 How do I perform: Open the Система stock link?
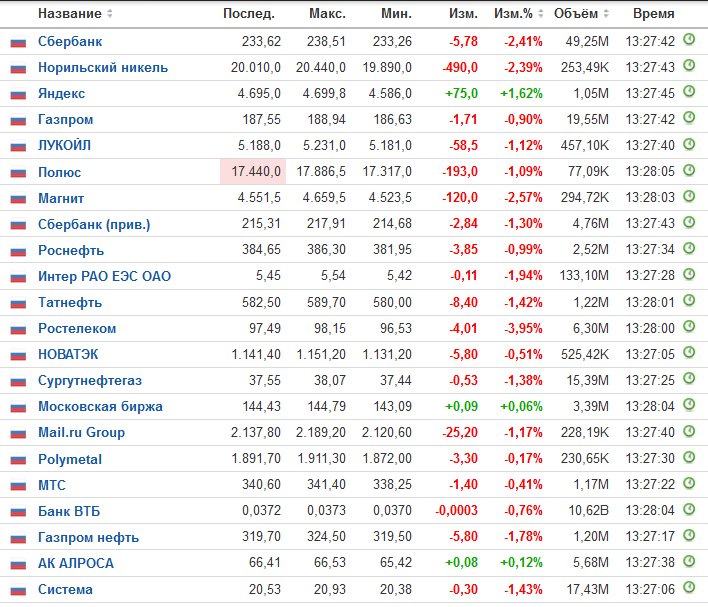(x=65, y=589)
